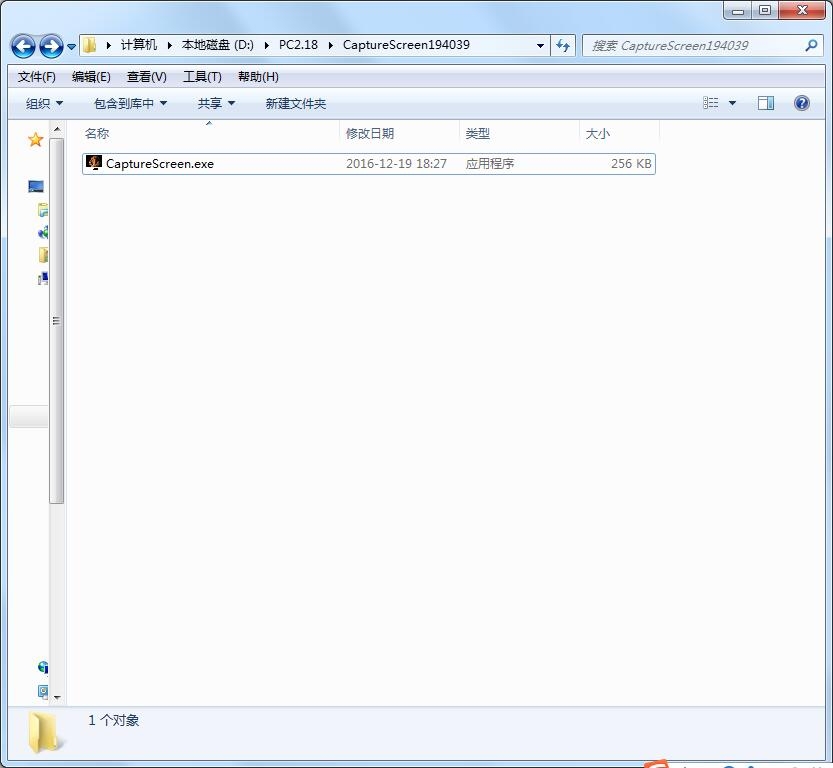Image resolution: width=833 pixels, height=768 pixels.
Task: Expand the 组织 (Organize) dropdown
Action: (44, 104)
